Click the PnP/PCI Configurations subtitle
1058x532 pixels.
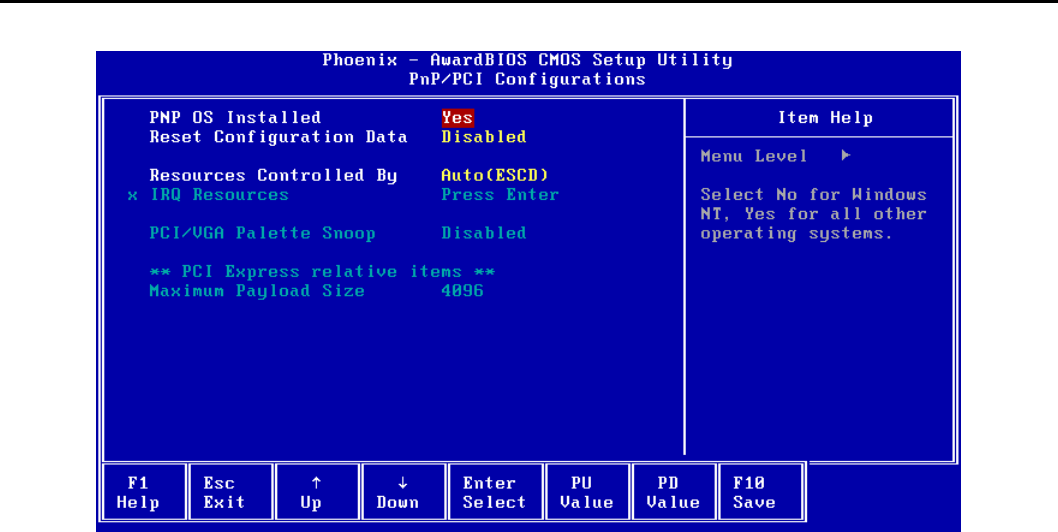(527, 79)
